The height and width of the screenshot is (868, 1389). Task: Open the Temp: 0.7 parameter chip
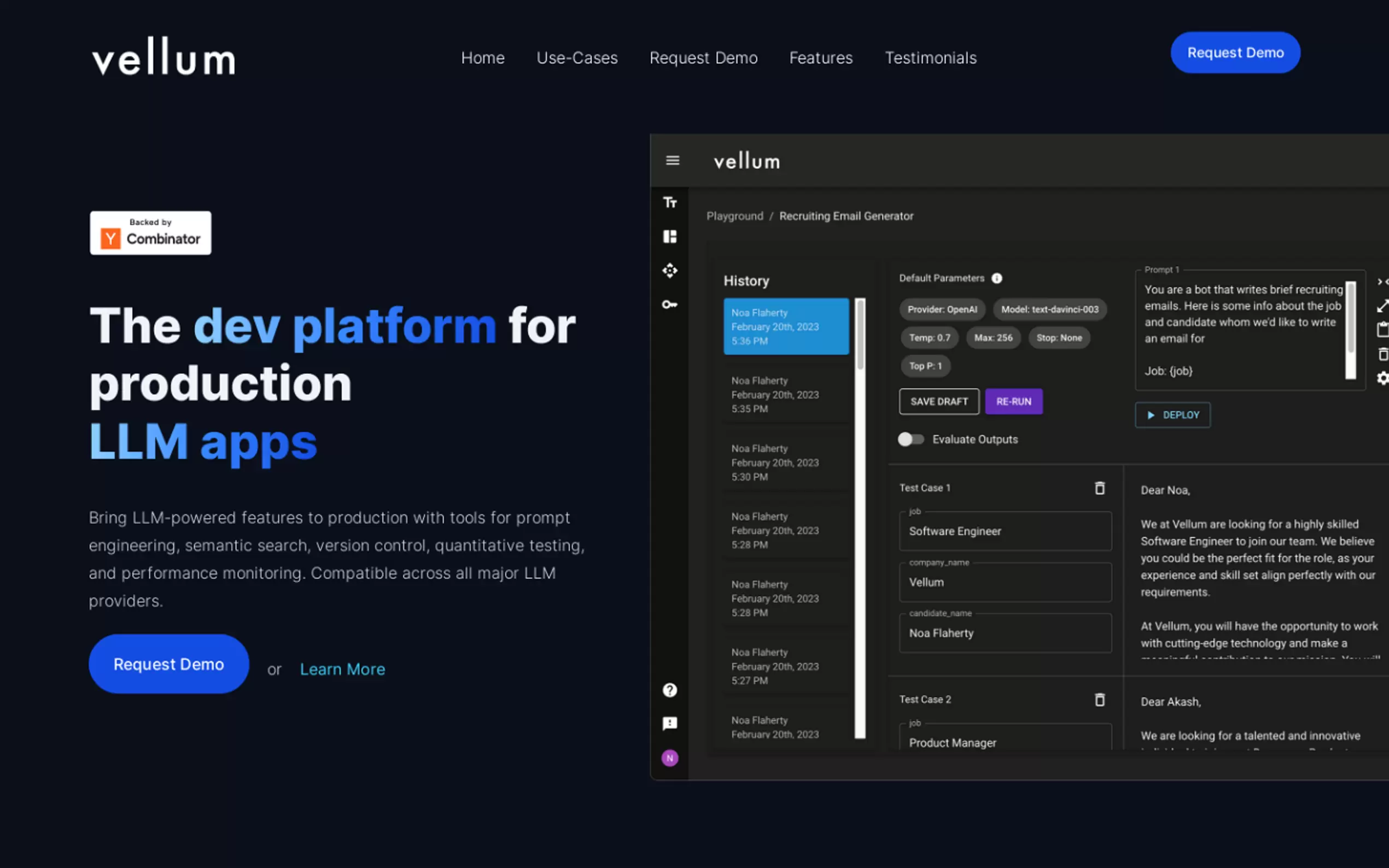pyautogui.click(x=929, y=338)
